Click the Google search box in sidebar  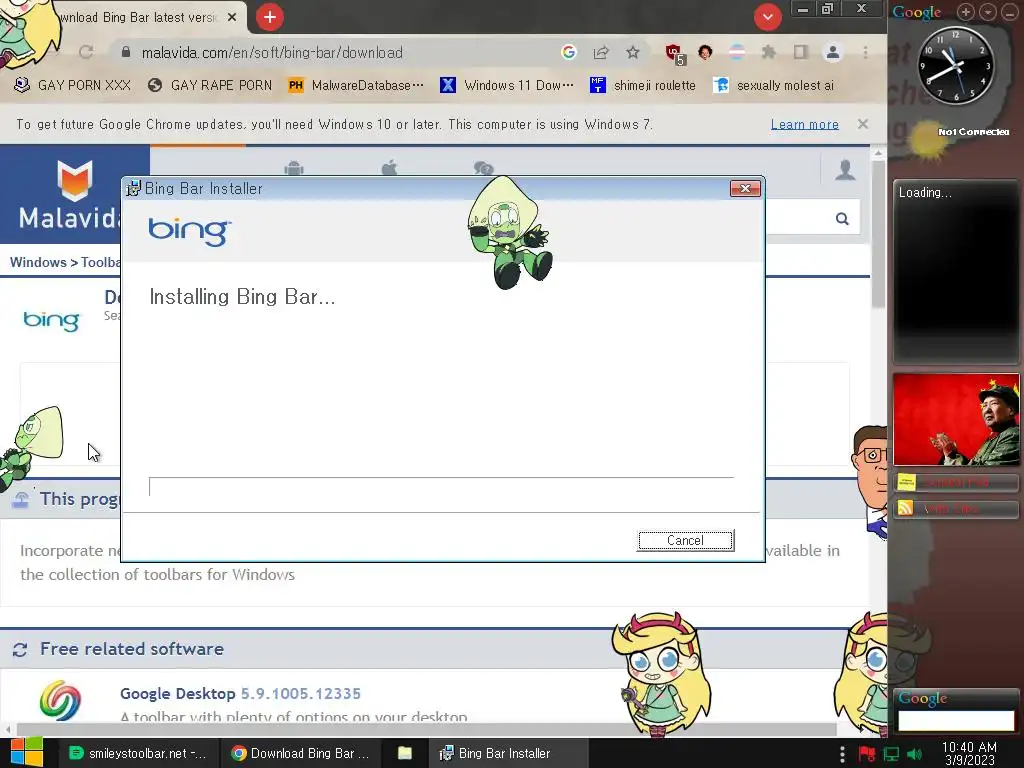pos(956,720)
